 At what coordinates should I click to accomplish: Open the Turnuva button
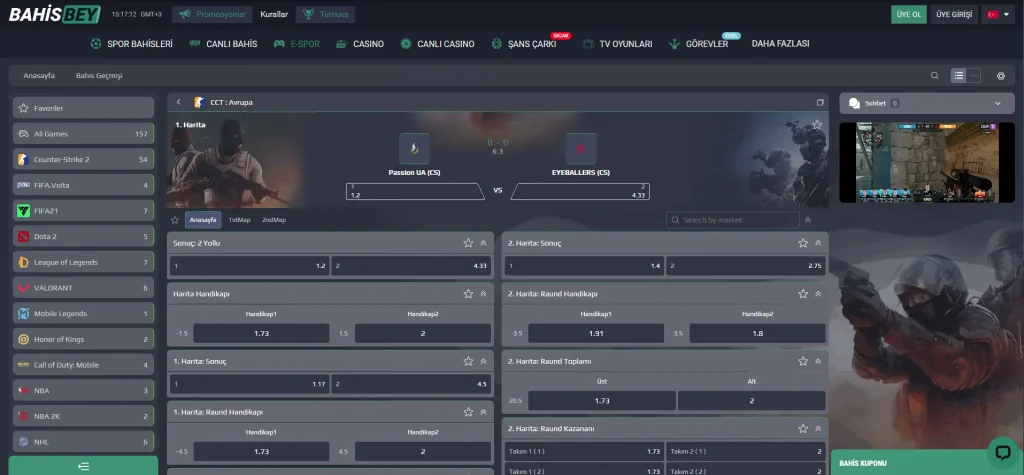[x=325, y=14]
